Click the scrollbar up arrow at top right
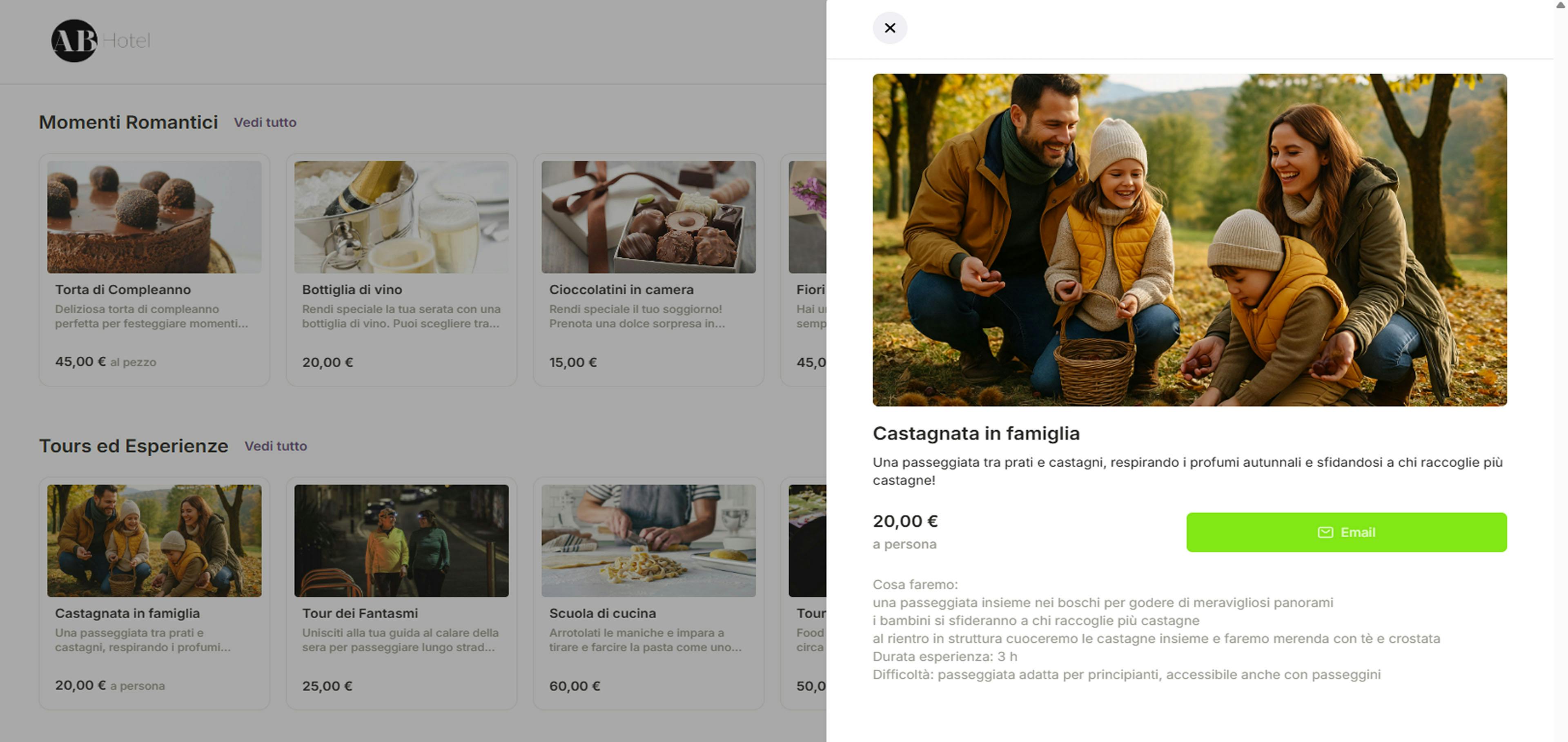The height and width of the screenshot is (742, 1568). tap(1561, 5)
